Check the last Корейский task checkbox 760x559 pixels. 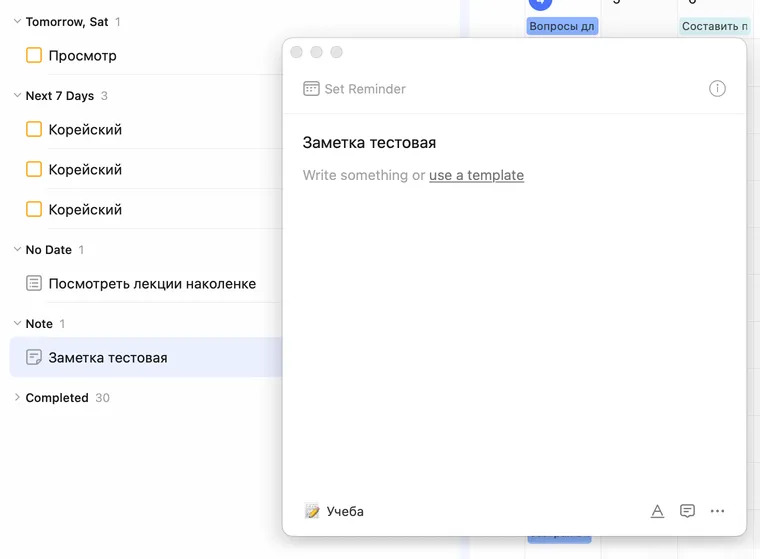pos(34,209)
